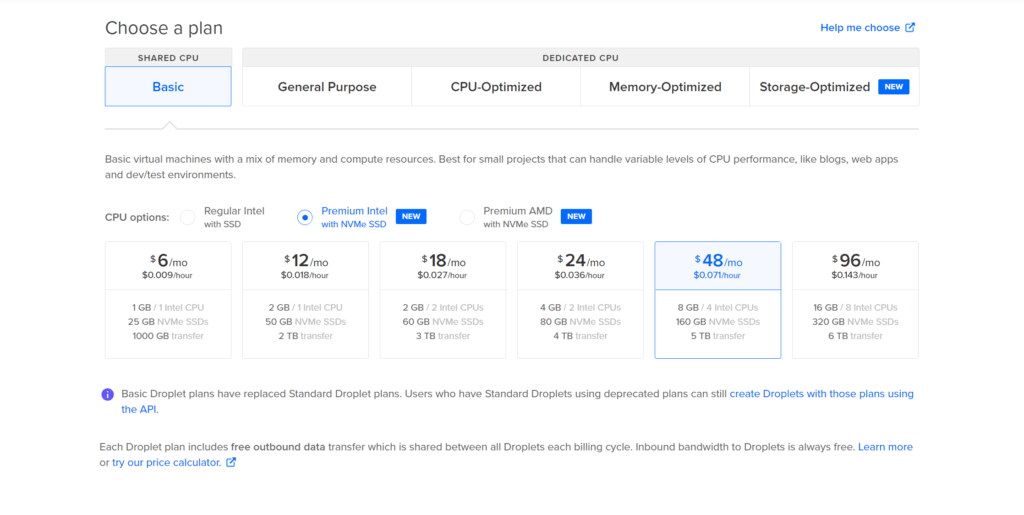
Task: Click the external link icon beside Help me choose
Action: 910,28
